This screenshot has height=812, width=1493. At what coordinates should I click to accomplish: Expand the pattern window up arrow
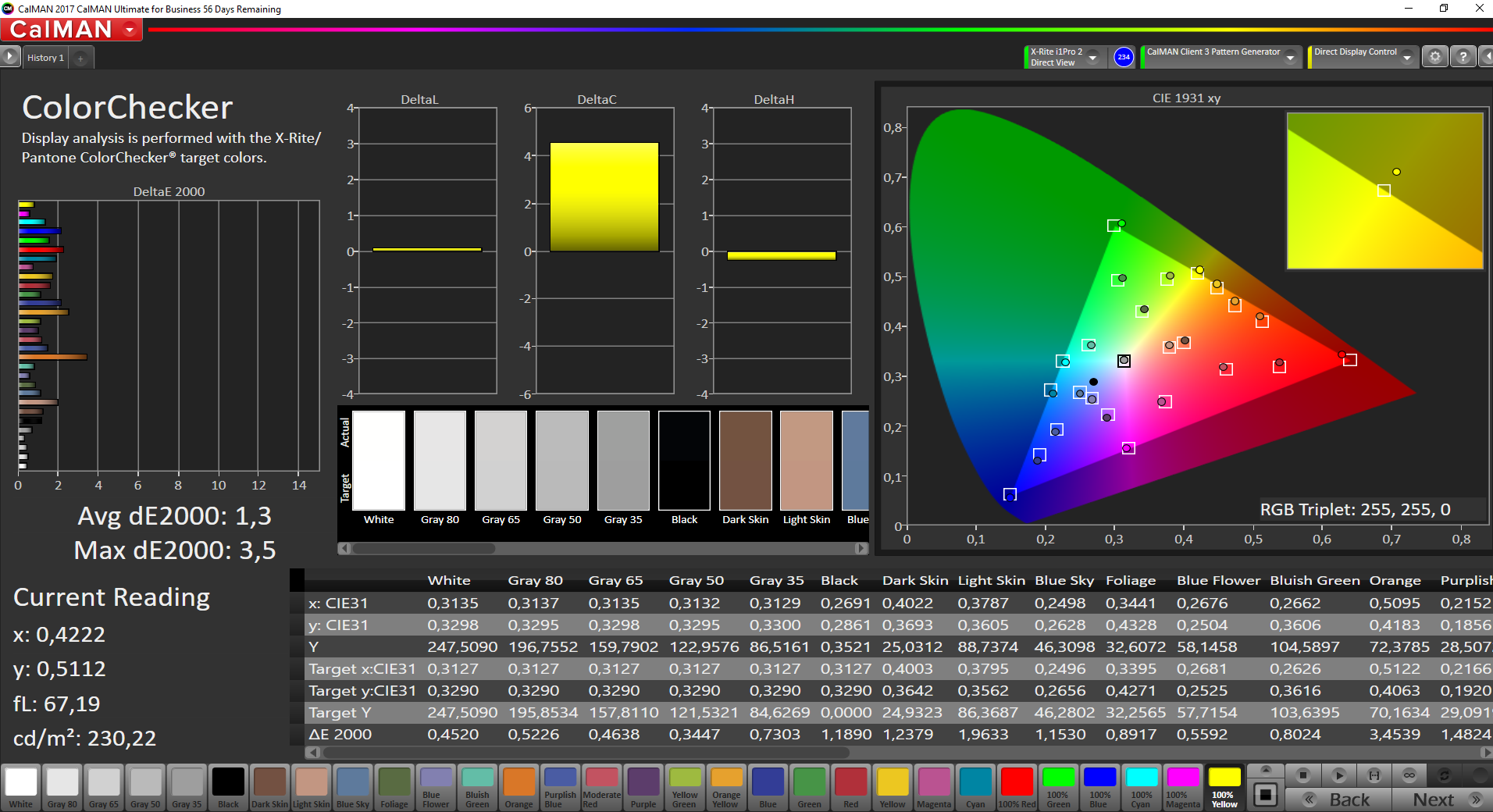click(1266, 770)
